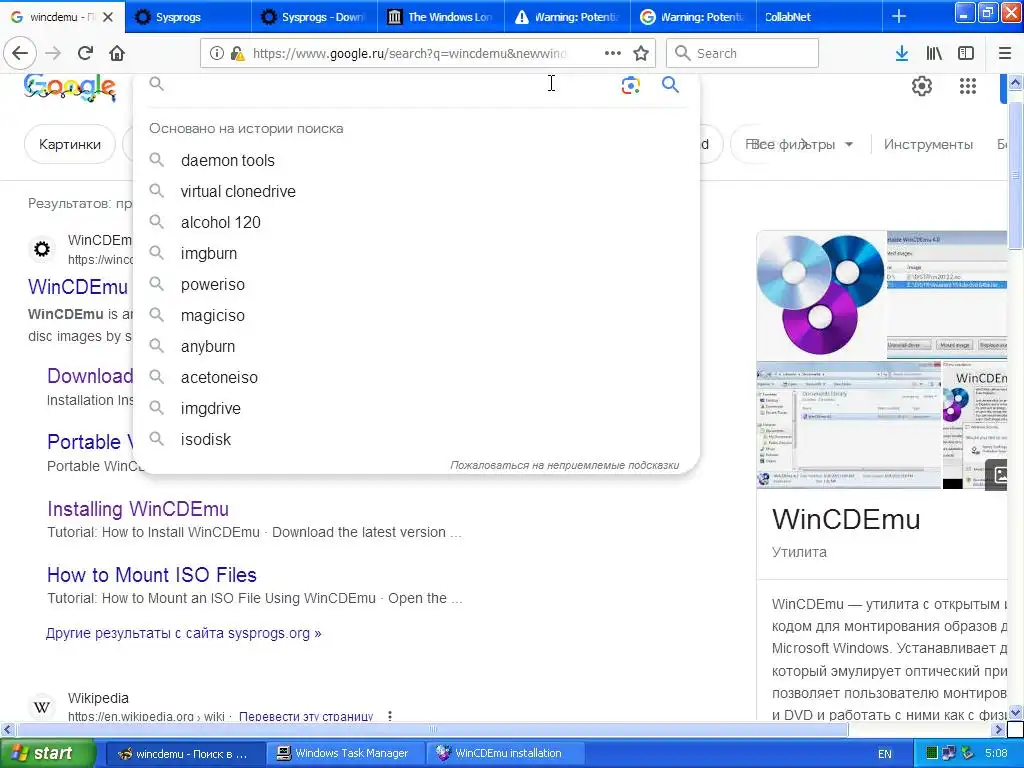The image size is (1024, 768).
Task: Click the horizontal scrollbar thumb
Action: click(432, 729)
